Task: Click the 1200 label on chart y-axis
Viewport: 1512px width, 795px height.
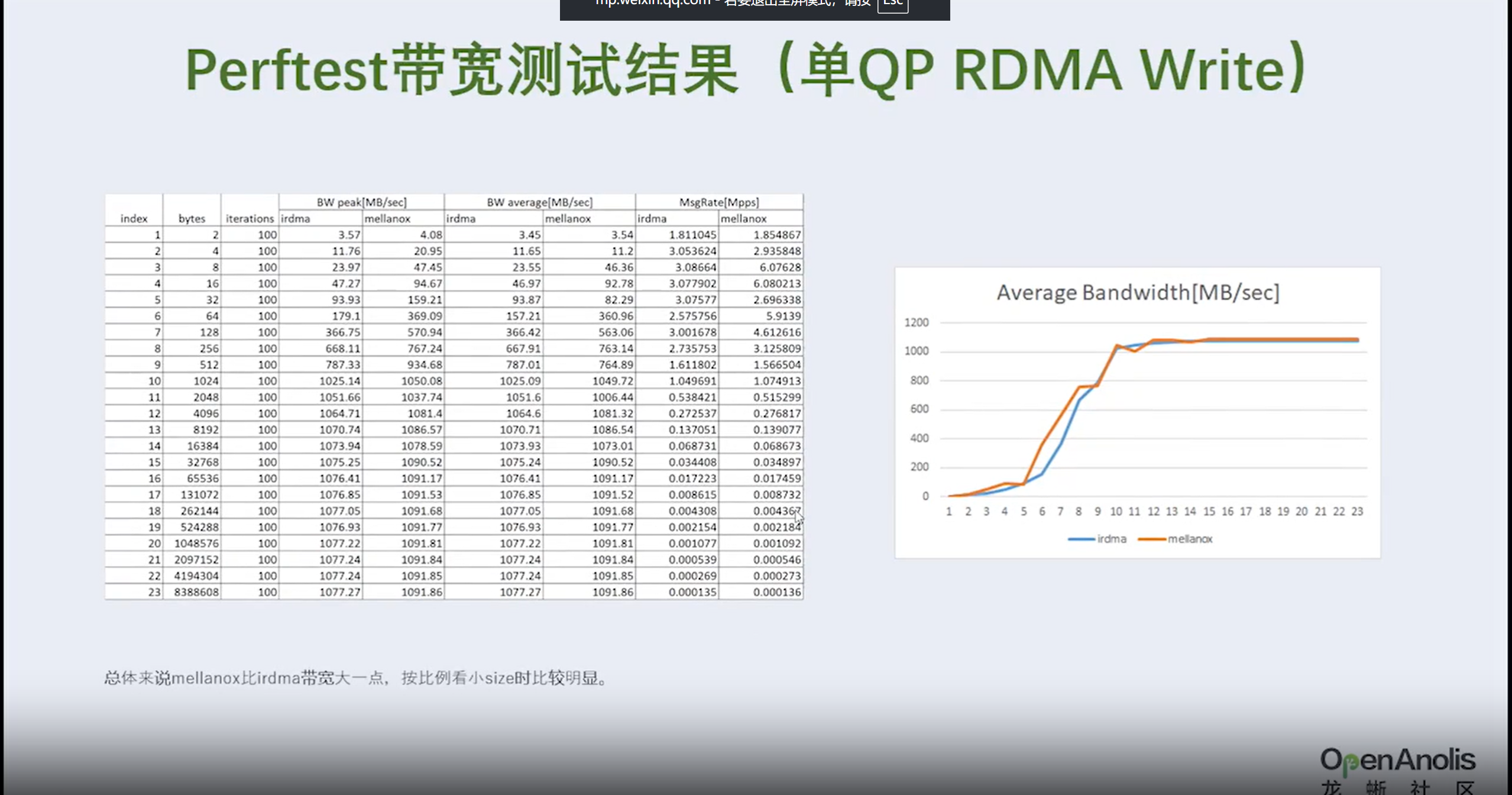Action: (x=916, y=322)
